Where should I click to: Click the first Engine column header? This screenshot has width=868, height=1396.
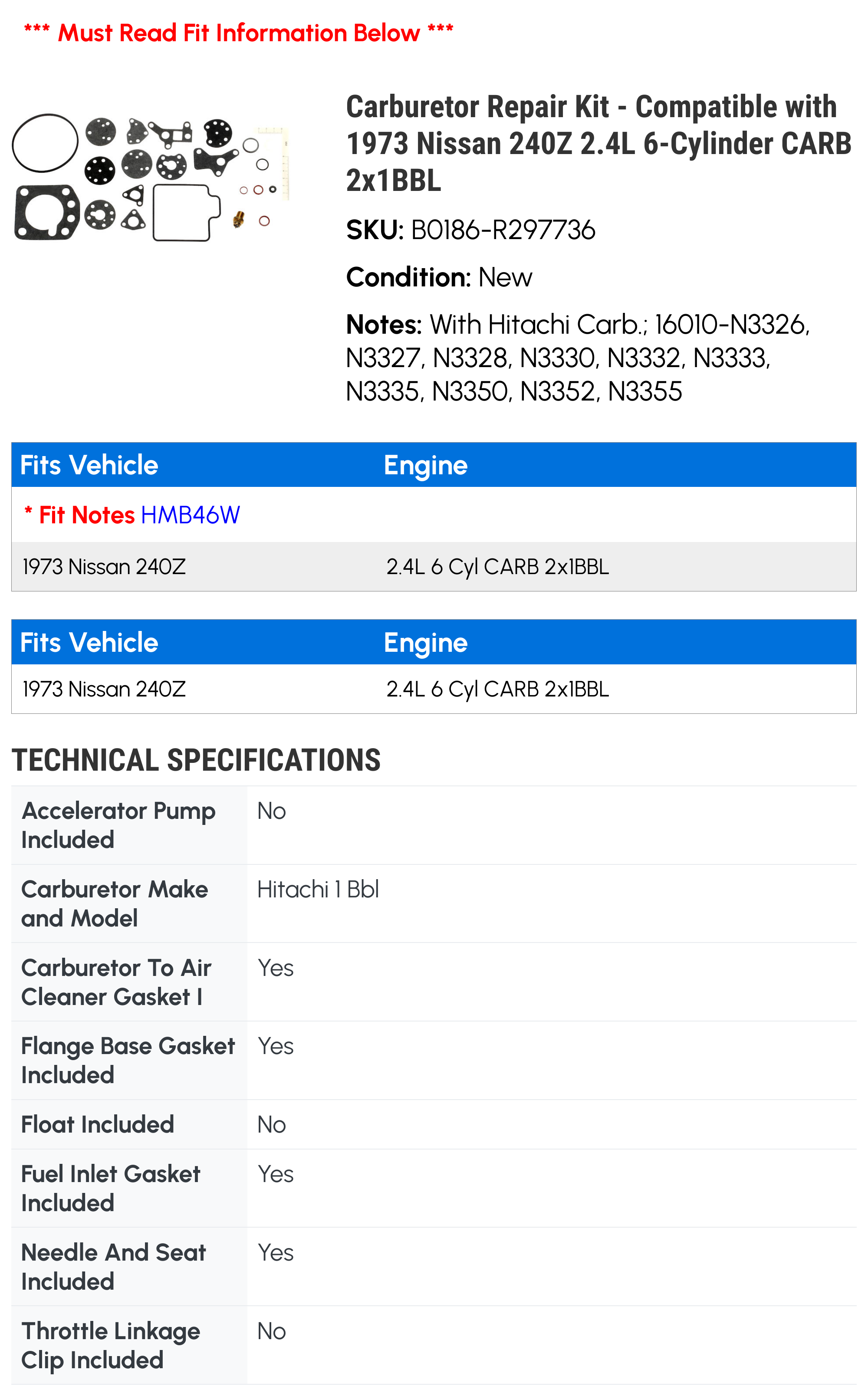tap(425, 465)
